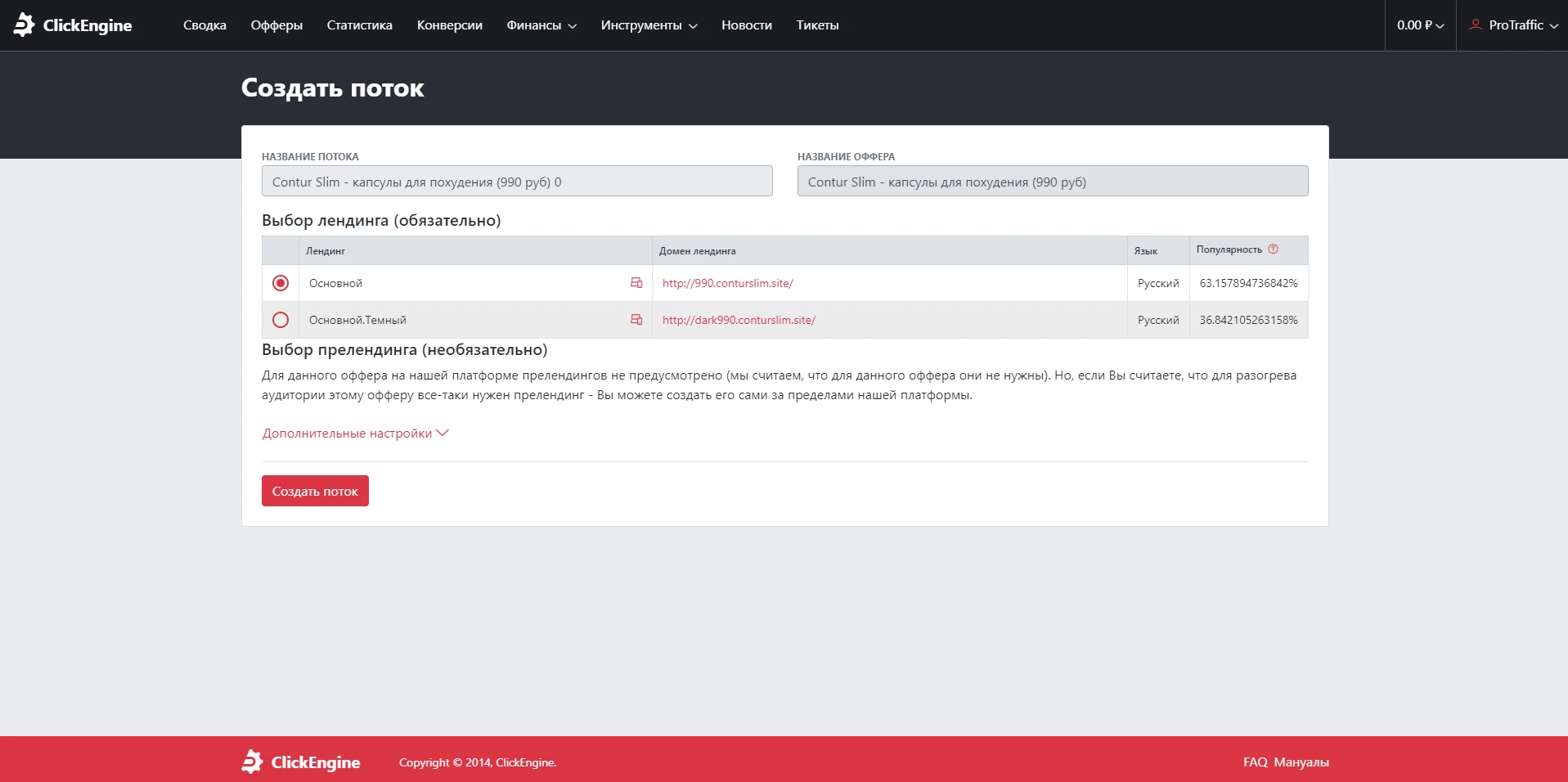
Task: Expand the Финансы dropdown menu
Action: [x=541, y=25]
